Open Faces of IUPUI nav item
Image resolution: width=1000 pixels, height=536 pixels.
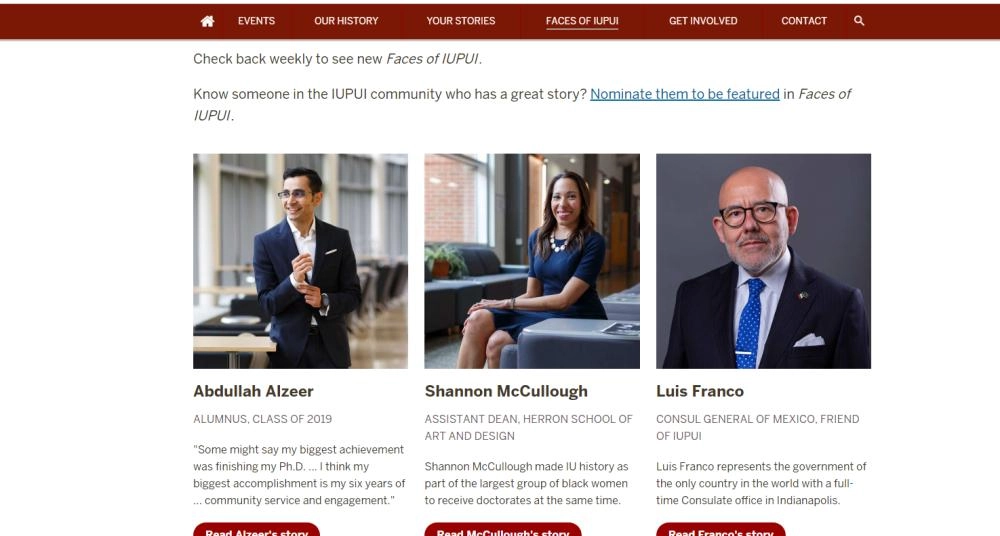point(582,21)
